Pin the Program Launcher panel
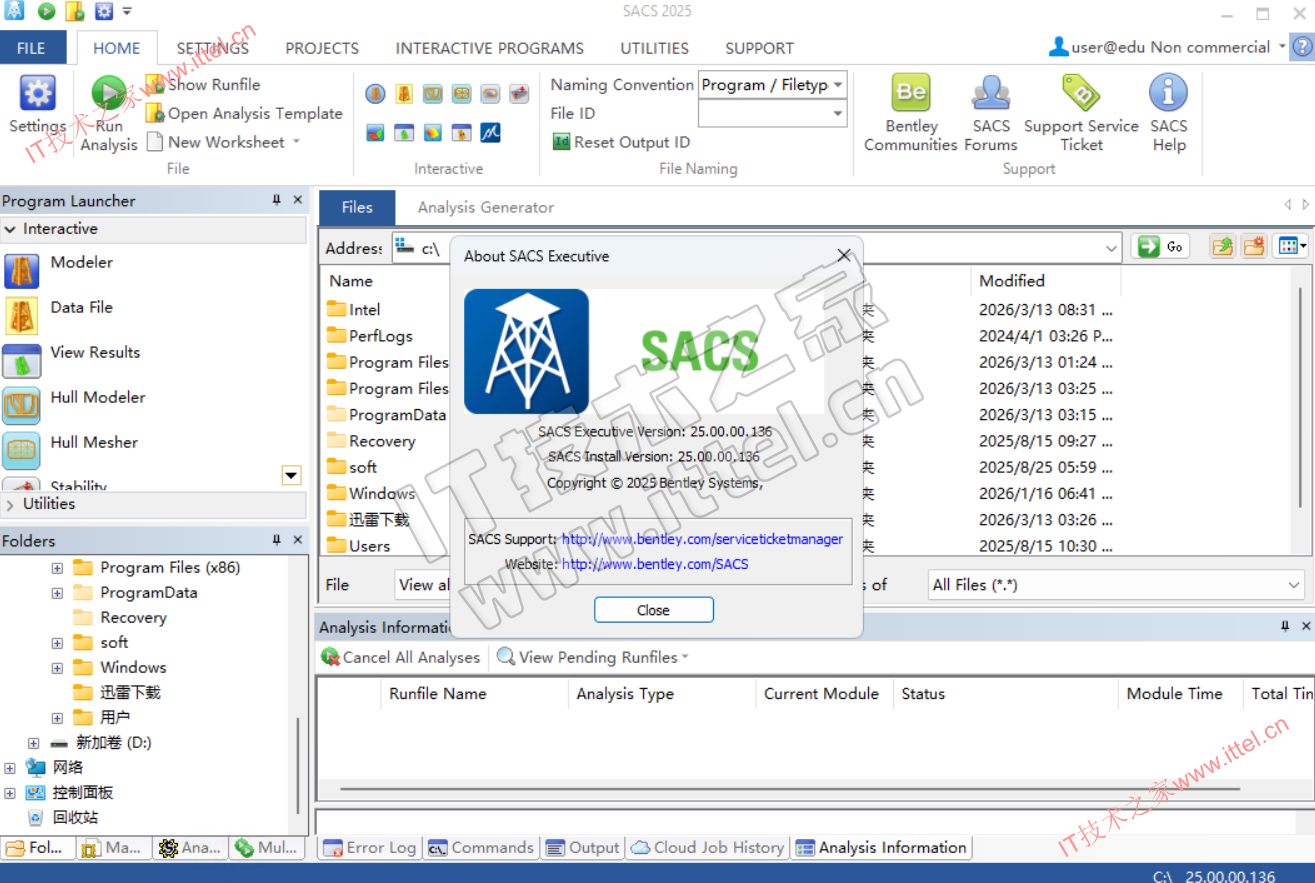The image size is (1315, 883). (277, 200)
